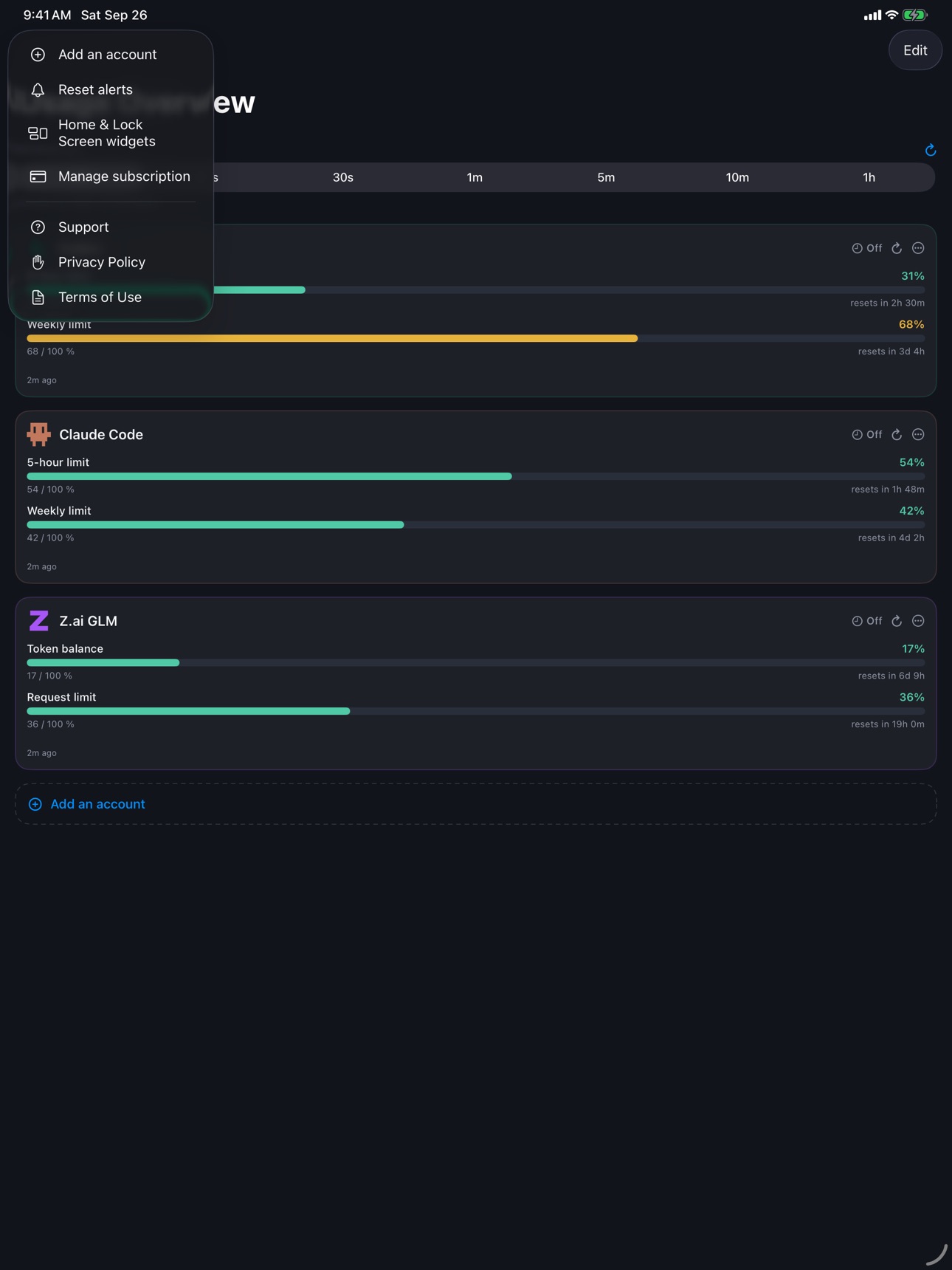Refresh the Claude Code card
Image resolution: width=952 pixels, height=1270 pixels.
[897, 435]
